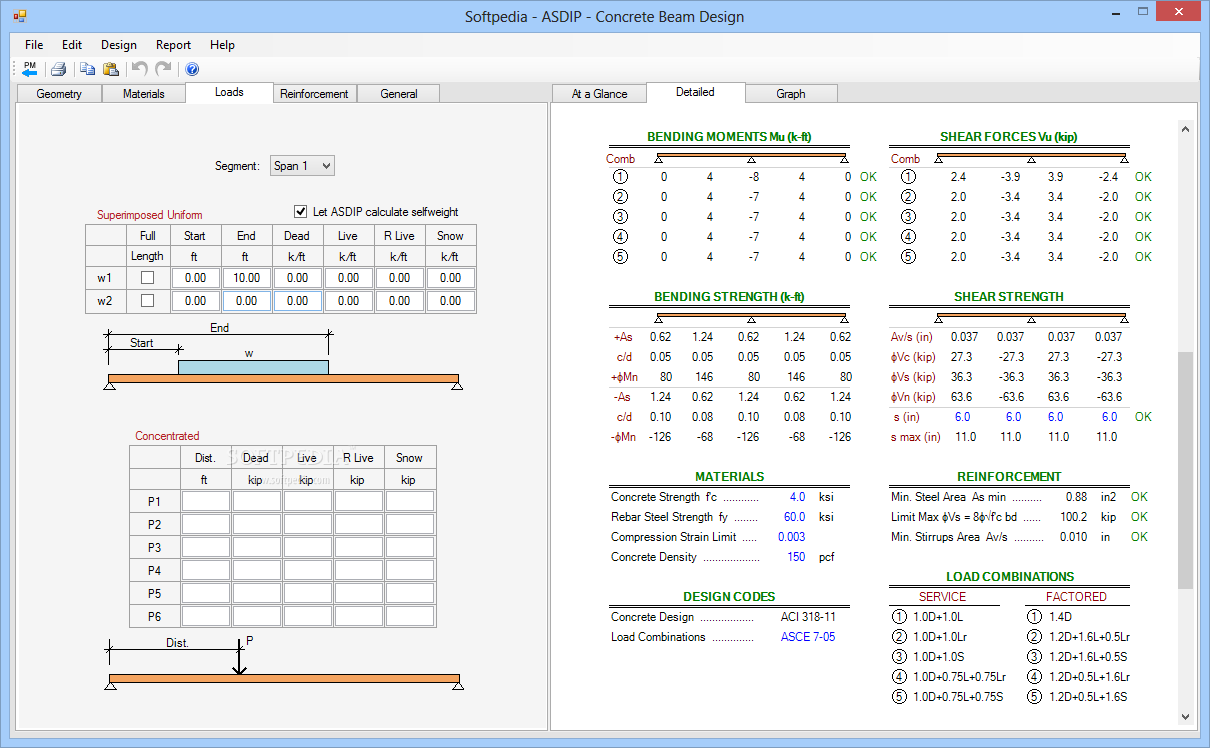Click the Copy toolbar icon
The image size is (1210, 748).
88,69
